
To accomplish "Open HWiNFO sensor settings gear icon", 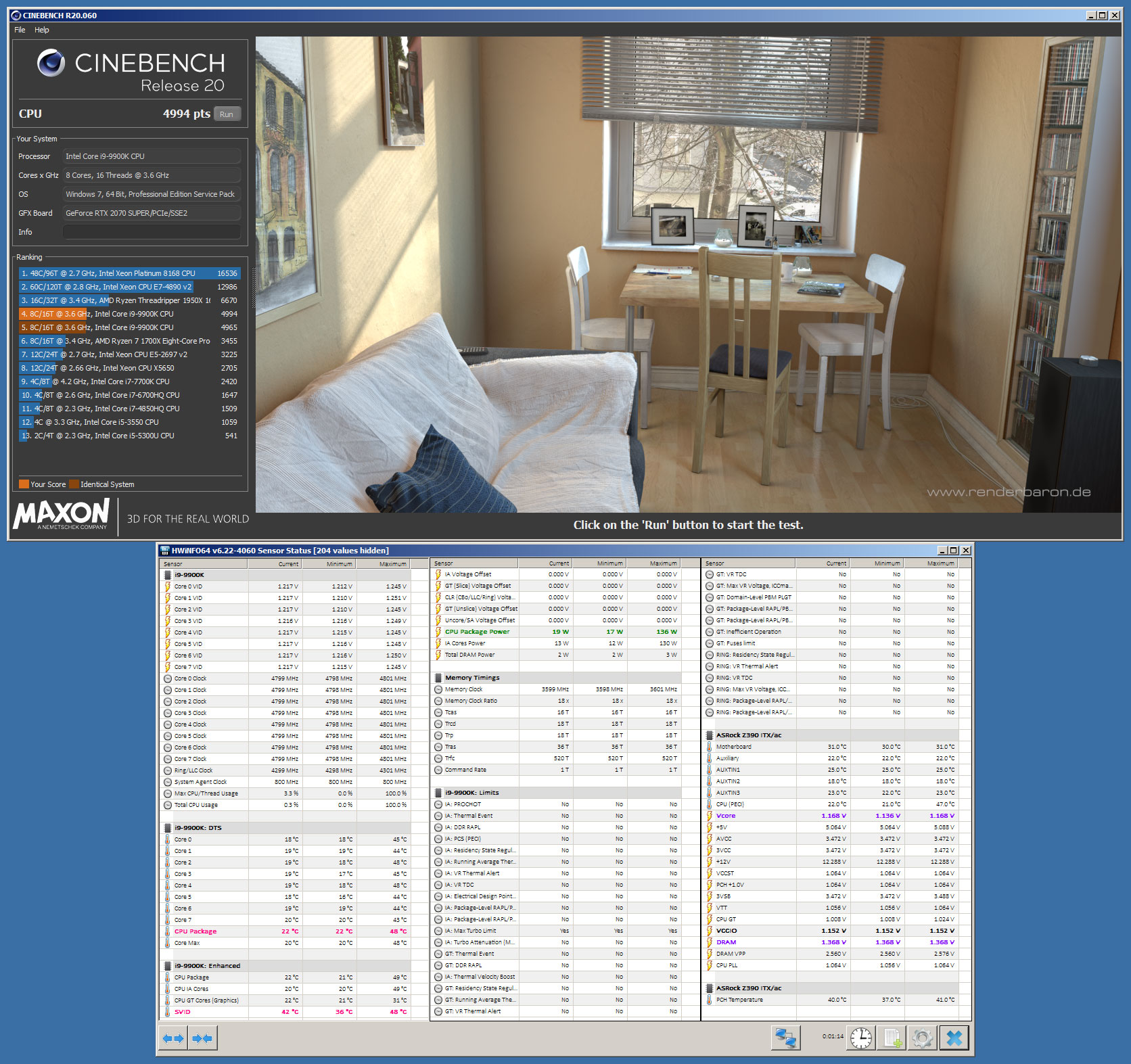I will (922, 1038).
